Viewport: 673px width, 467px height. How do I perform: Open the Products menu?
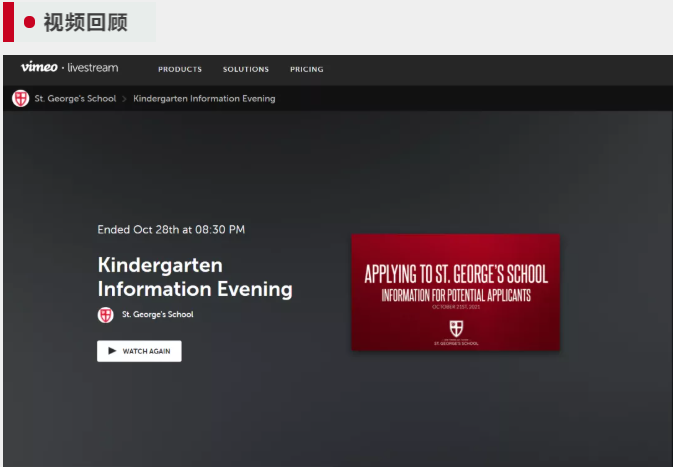[x=180, y=69]
